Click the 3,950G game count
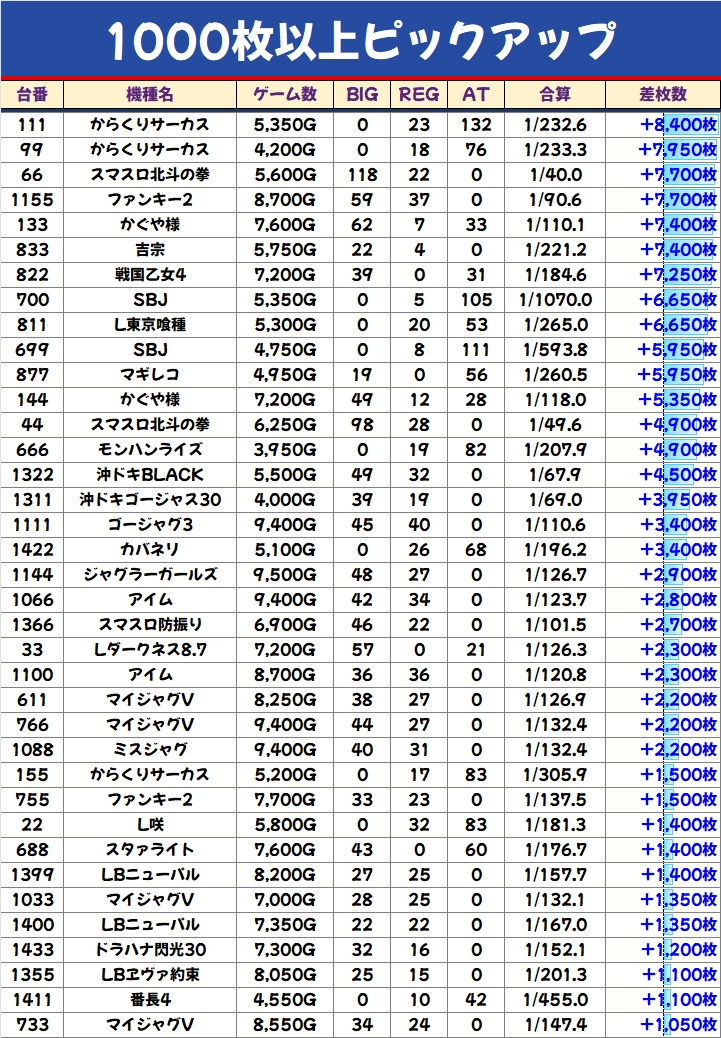This screenshot has height=1038, width=721. pos(285,449)
